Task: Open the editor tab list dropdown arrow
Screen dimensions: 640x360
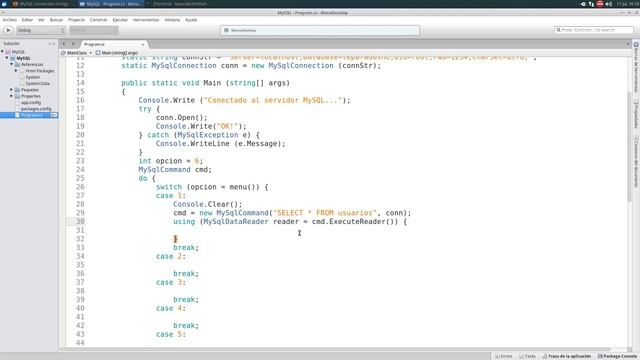Action: 628,44
